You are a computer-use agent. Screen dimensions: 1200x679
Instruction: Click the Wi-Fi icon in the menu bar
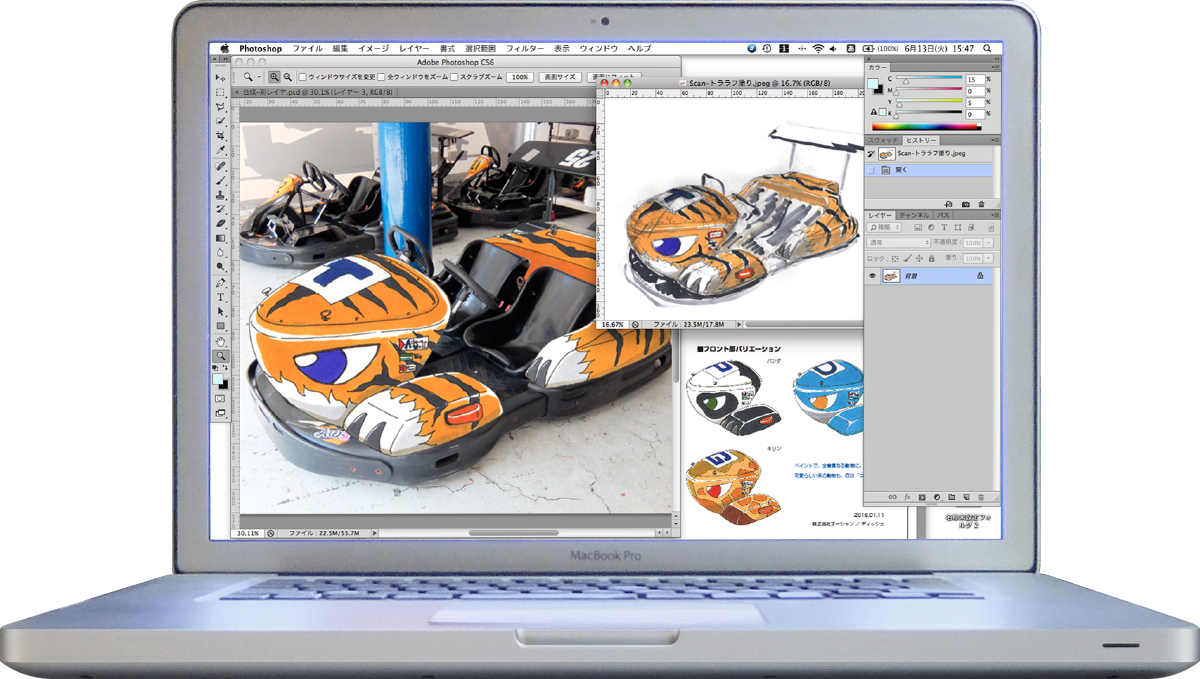pyautogui.click(x=818, y=48)
